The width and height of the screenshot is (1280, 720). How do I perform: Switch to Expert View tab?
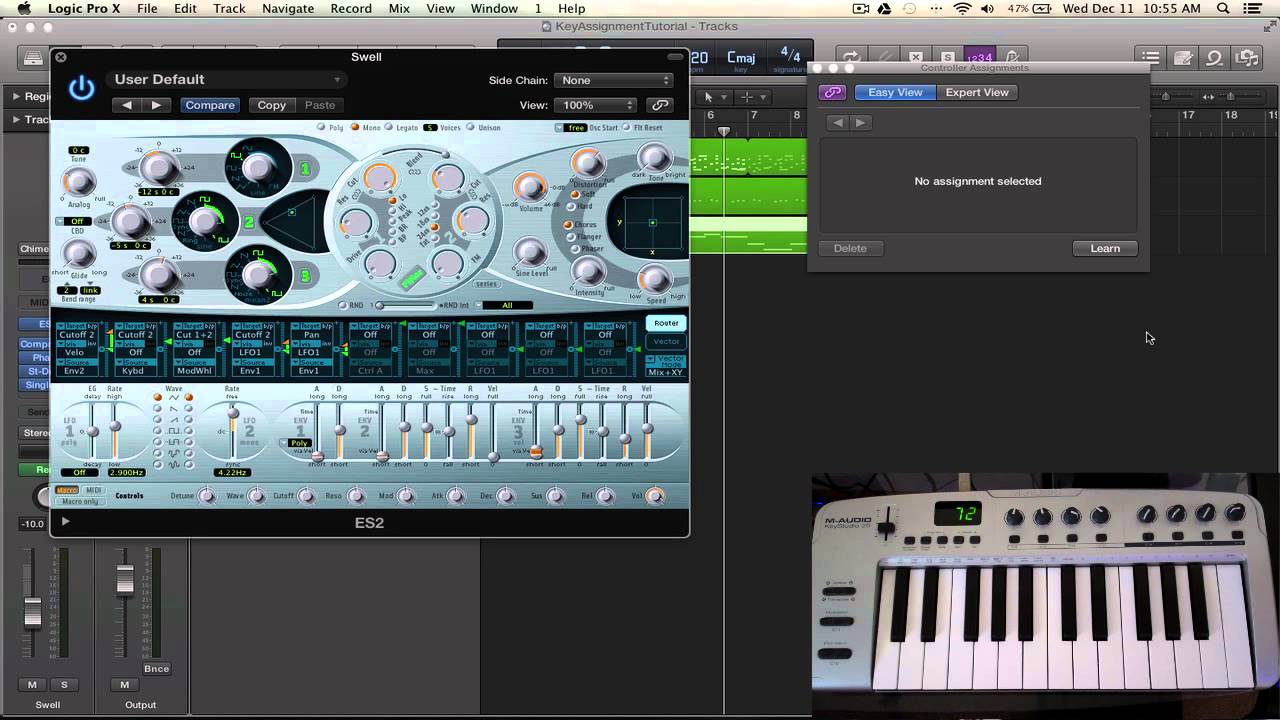tap(977, 92)
